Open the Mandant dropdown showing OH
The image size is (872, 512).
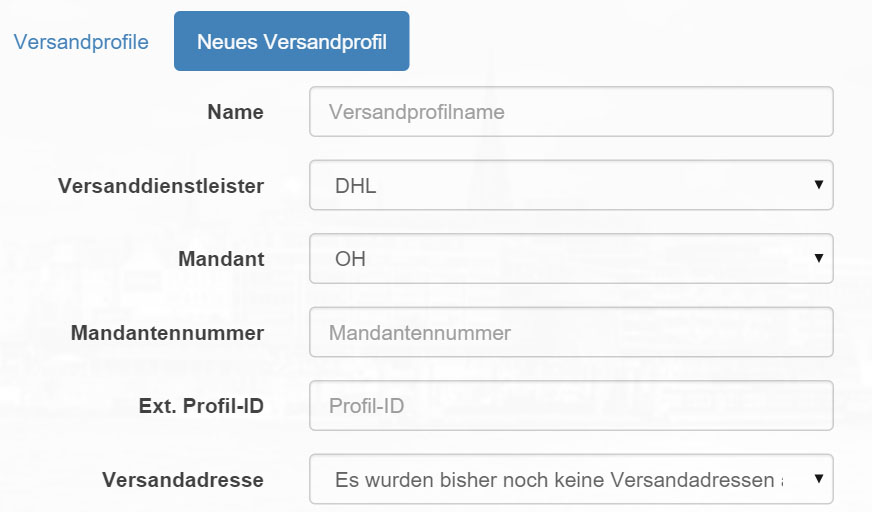click(x=571, y=259)
